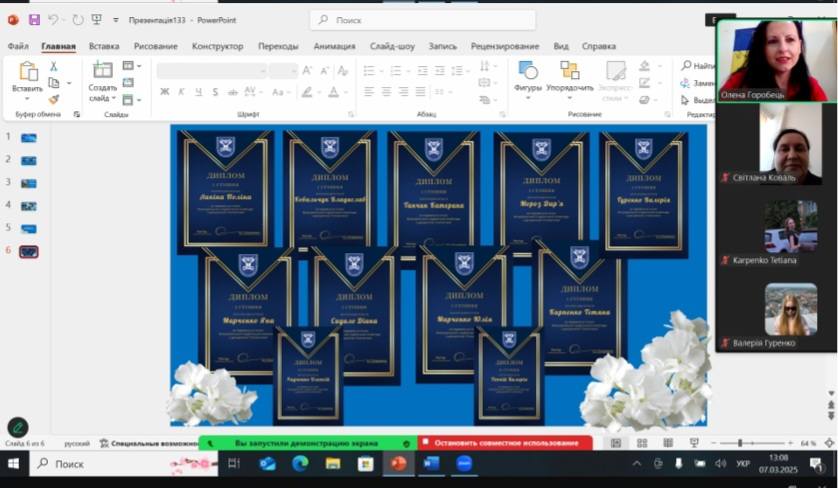Open the Shapes (Фигуры) gallery
The image size is (838, 488).
pos(527,71)
